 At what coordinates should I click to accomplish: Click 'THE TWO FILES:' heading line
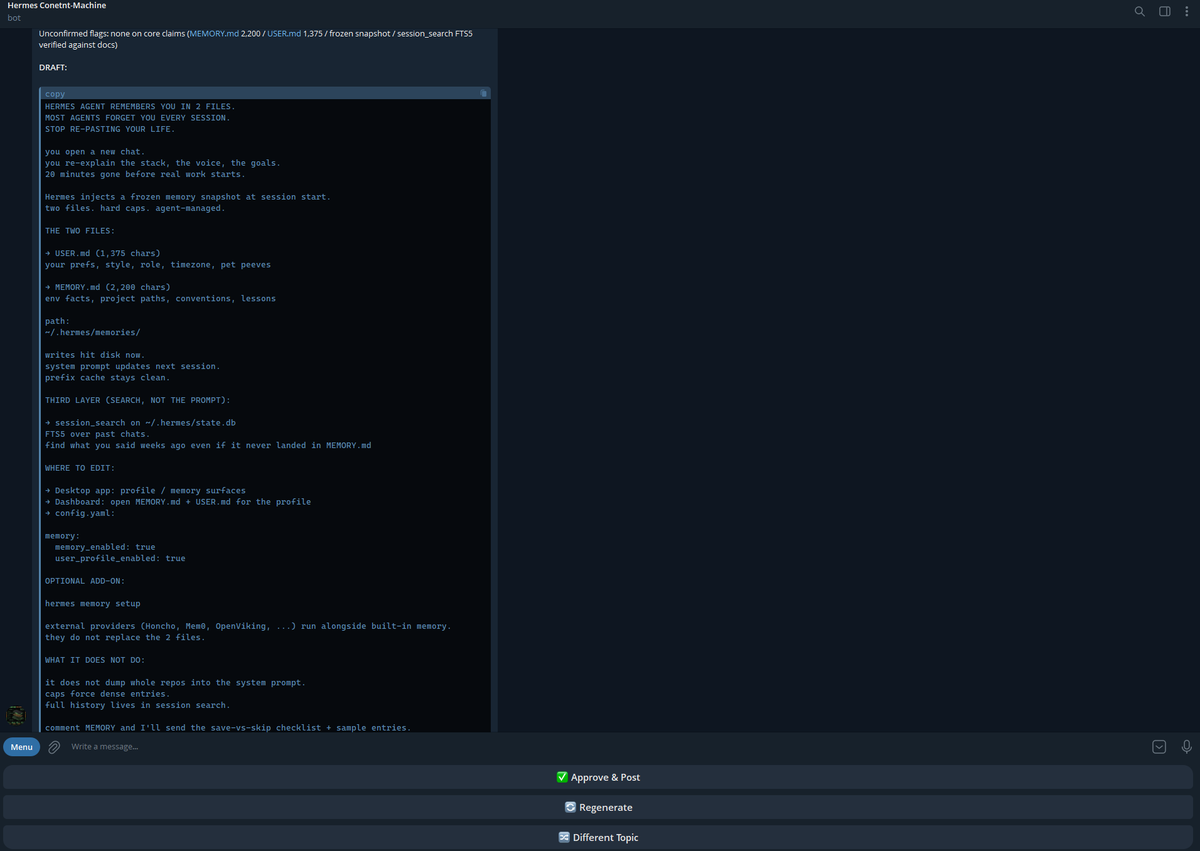(80, 230)
